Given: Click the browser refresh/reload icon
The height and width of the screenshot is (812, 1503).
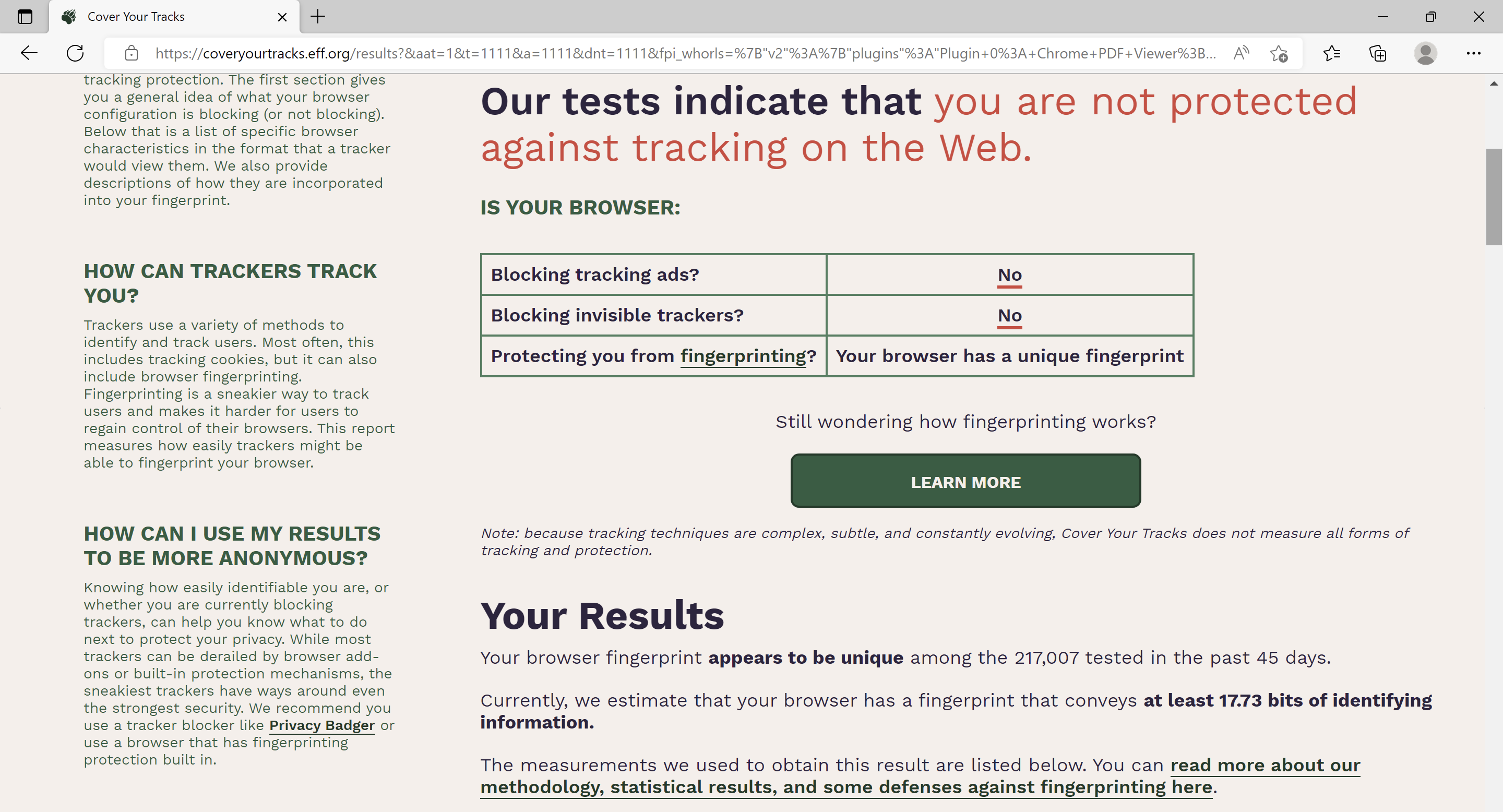Looking at the screenshot, I should tap(75, 53).
